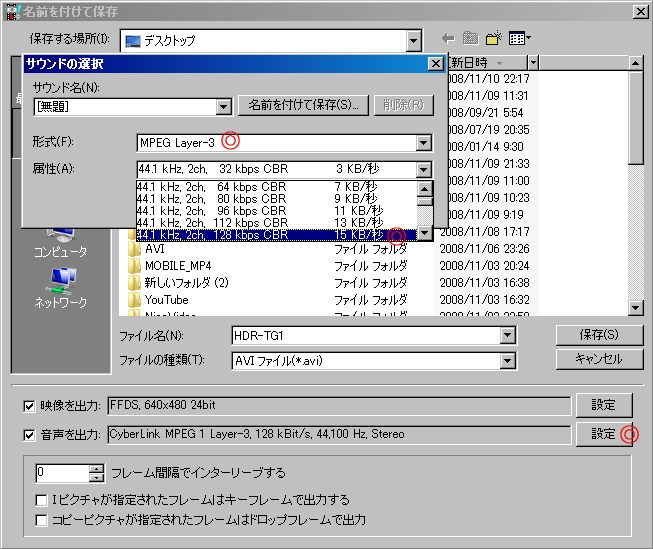The height and width of the screenshot is (549, 653).
Task: Click the 保存(S) button
Action: tap(599, 335)
